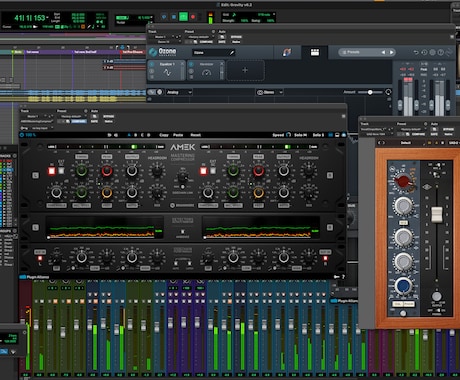Click the record button in Pro Tools transport
This screenshot has width=460, height=380.
pyautogui.click(x=193, y=16)
